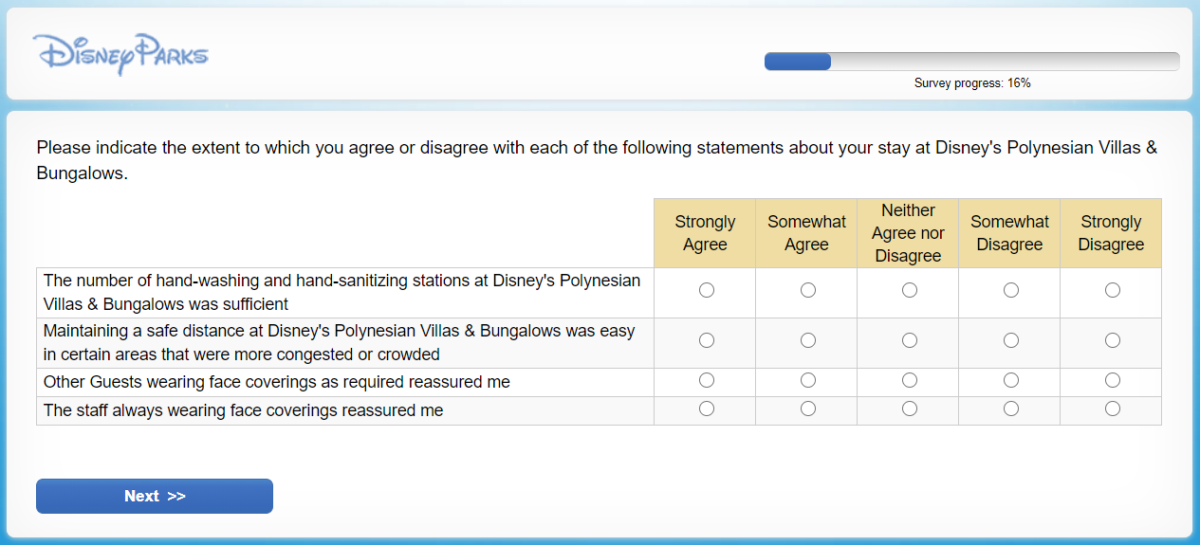Choose Somewhat Disagree for other Guests face coverings
The width and height of the screenshot is (1200, 545).
[x=1011, y=380]
